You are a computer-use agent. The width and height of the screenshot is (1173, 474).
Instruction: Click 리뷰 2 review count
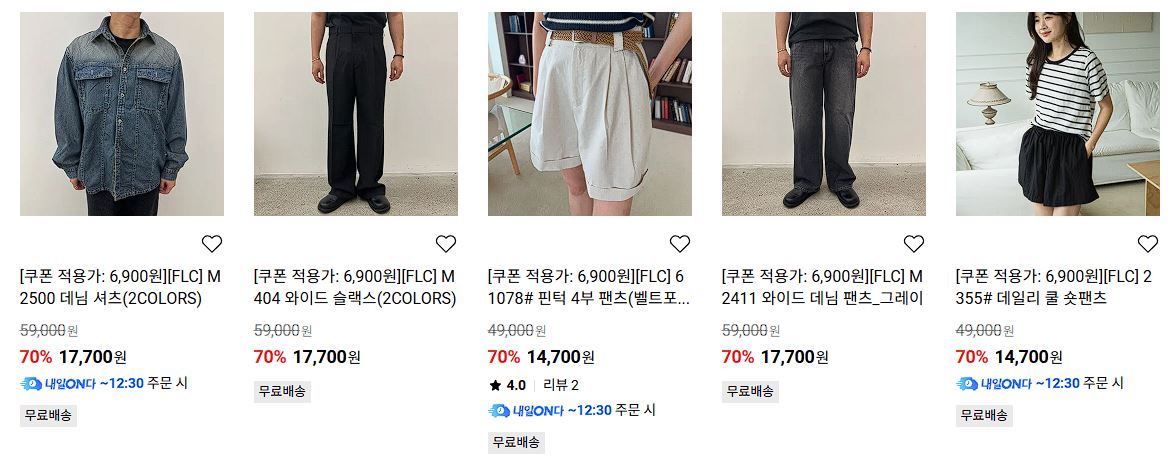[x=561, y=386]
